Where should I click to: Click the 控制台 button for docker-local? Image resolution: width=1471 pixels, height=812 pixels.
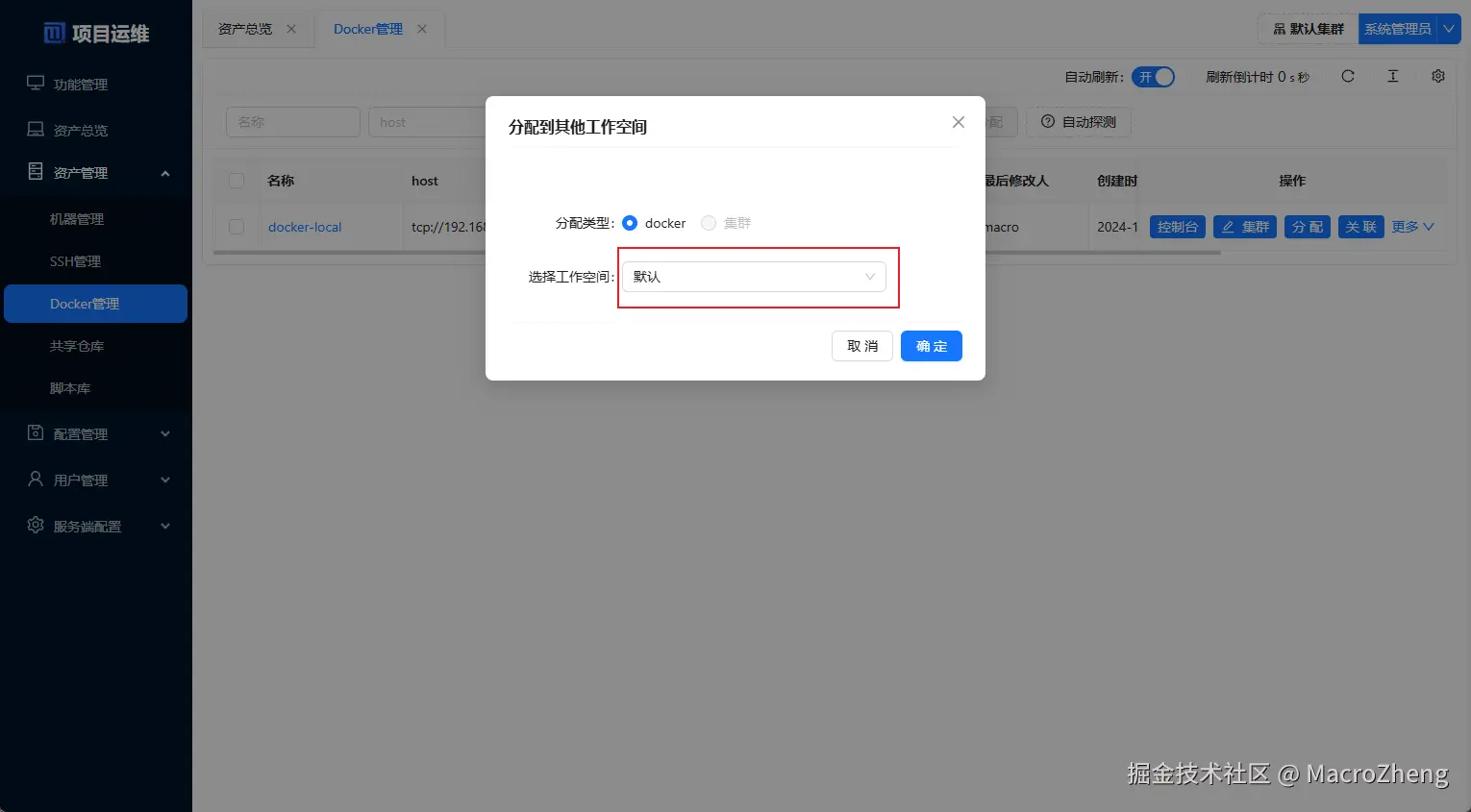click(x=1178, y=227)
